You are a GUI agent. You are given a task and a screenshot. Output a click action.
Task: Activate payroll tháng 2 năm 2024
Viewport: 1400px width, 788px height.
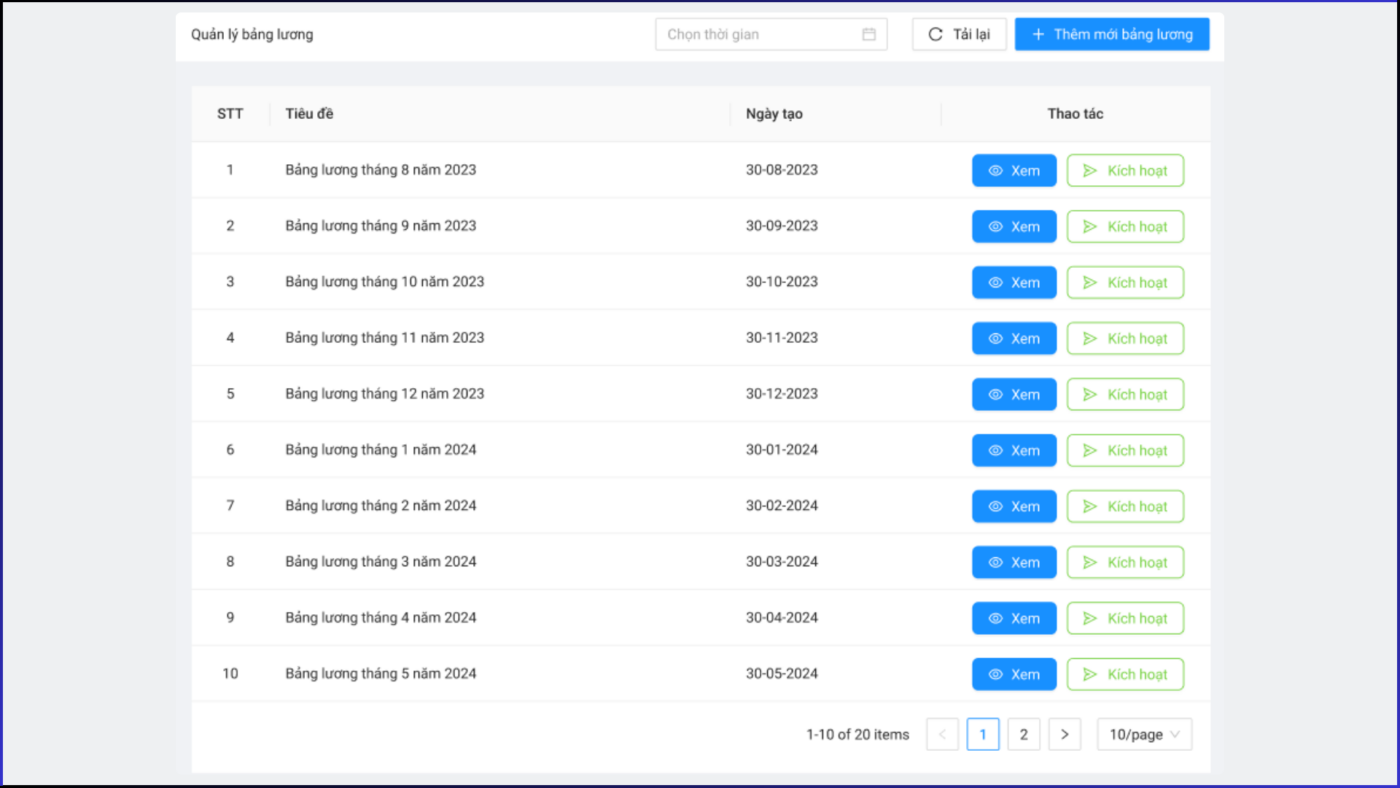[1125, 506]
